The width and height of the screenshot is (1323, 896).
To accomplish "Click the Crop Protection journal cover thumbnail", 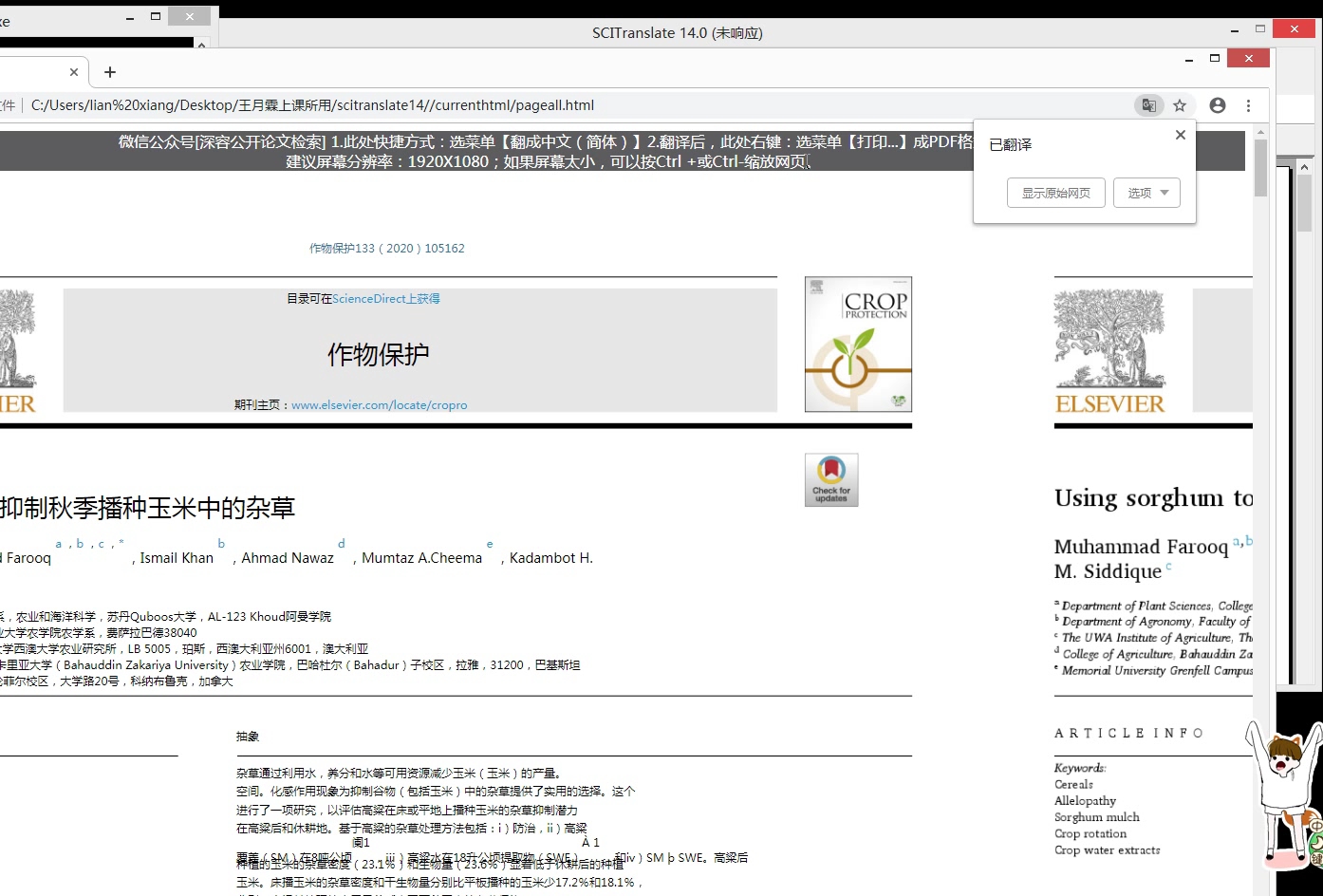I will click(858, 345).
